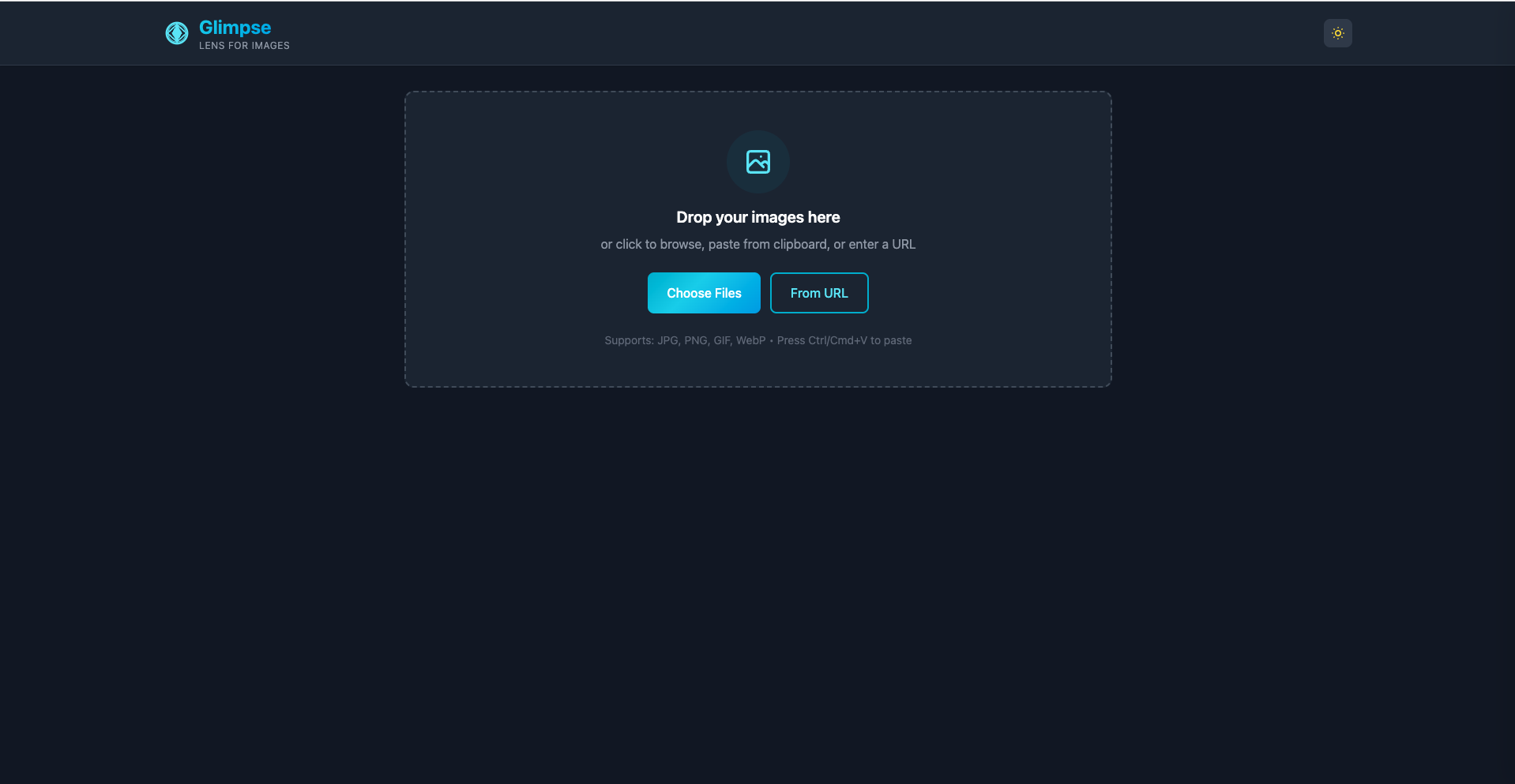The image size is (1515, 784).
Task: Tap the circular picture icon above the heading
Action: click(x=758, y=162)
